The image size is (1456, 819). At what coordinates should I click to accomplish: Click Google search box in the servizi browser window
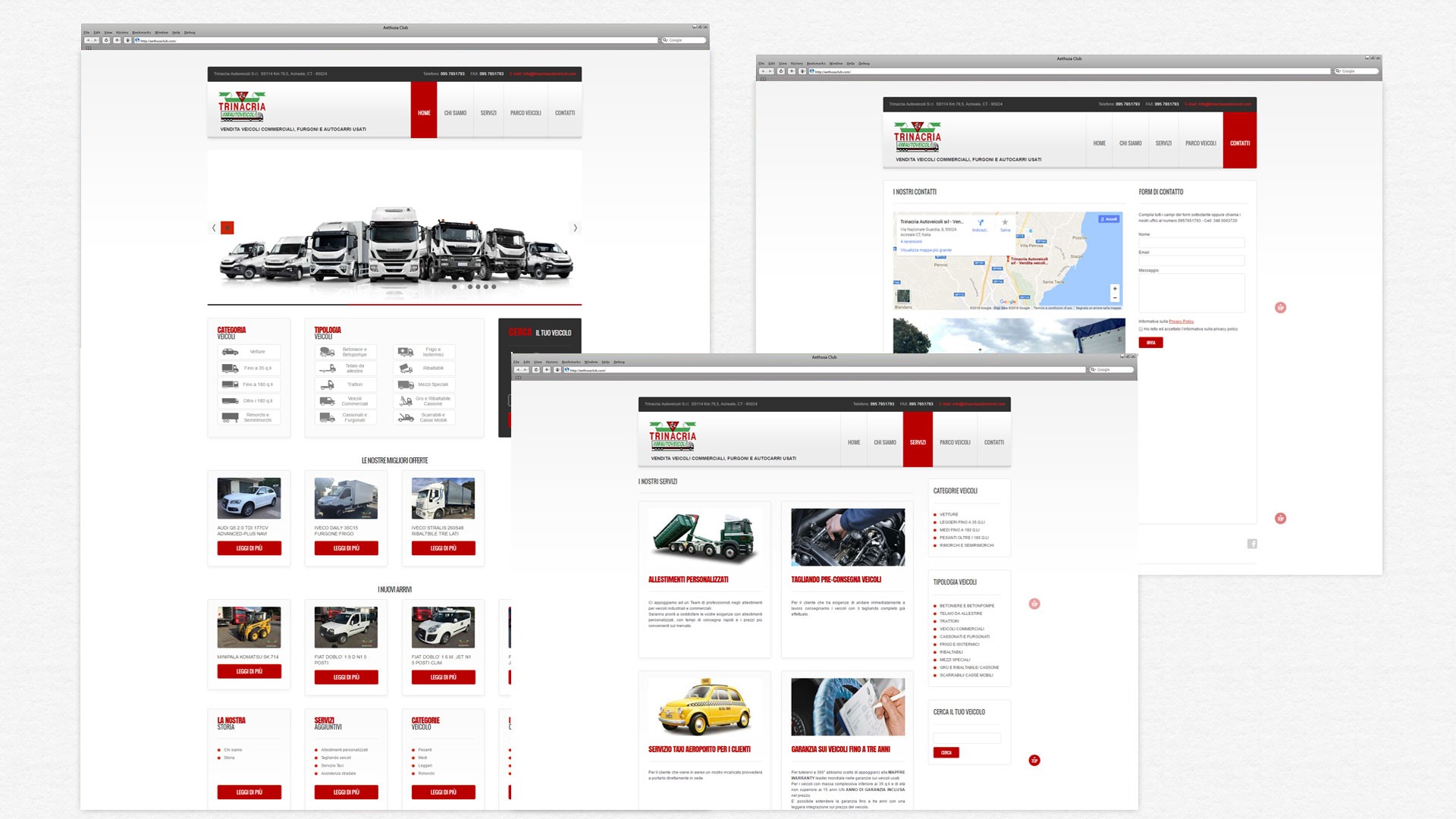click(x=1112, y=370)
